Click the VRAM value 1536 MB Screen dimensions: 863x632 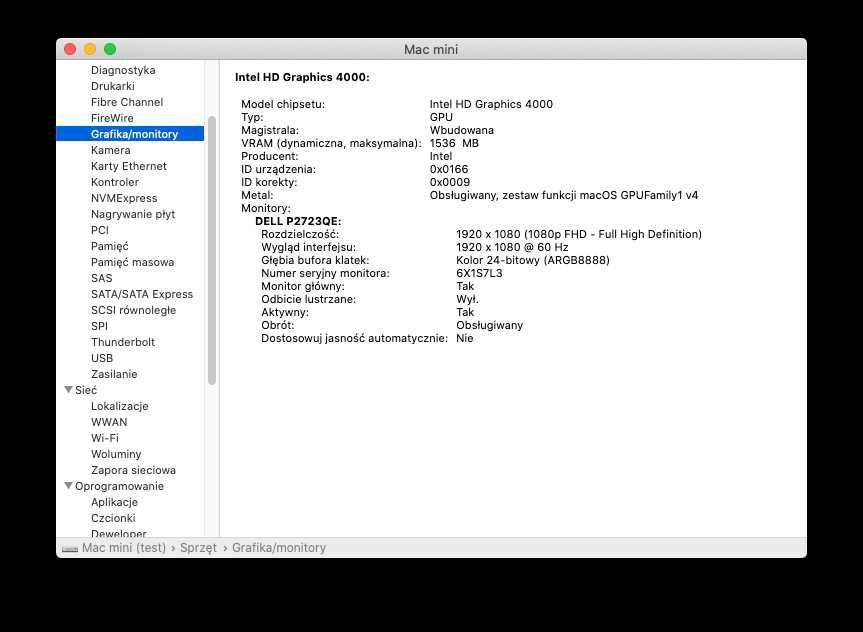pos(454,143)
